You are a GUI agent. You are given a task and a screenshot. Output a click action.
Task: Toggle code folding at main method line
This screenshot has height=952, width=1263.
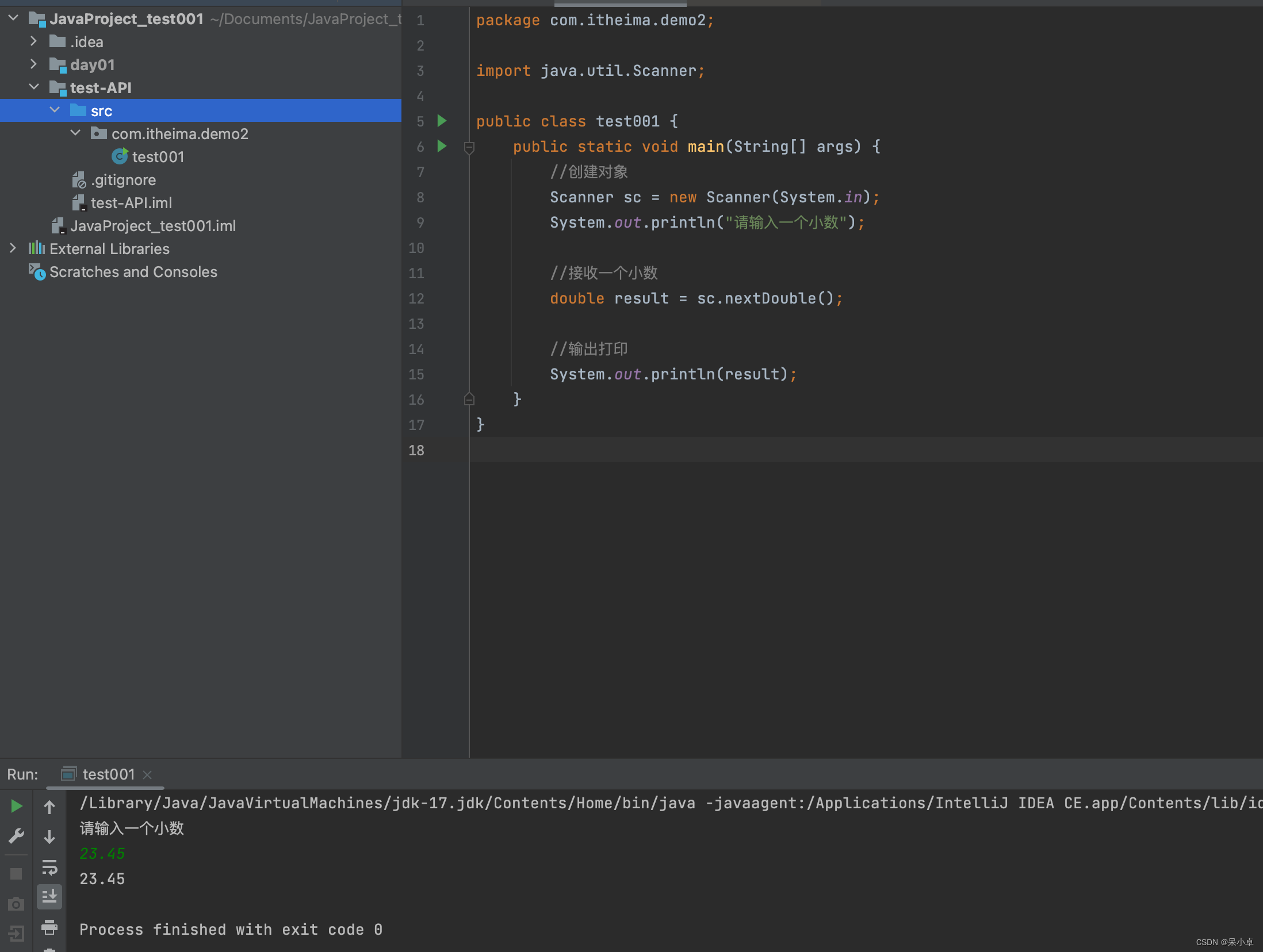[469, 148]
